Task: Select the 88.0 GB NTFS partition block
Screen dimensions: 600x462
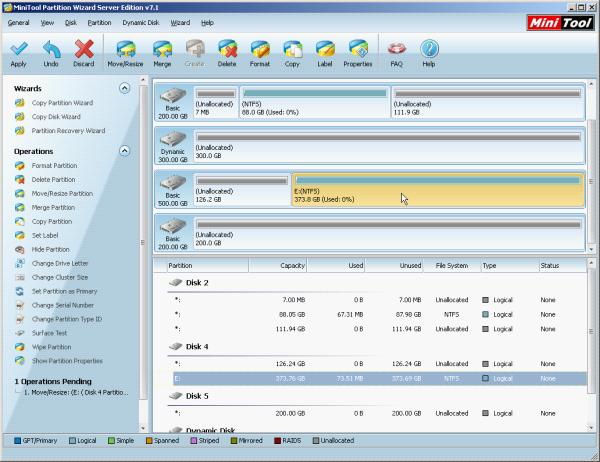Action: [x=315, y=102]
